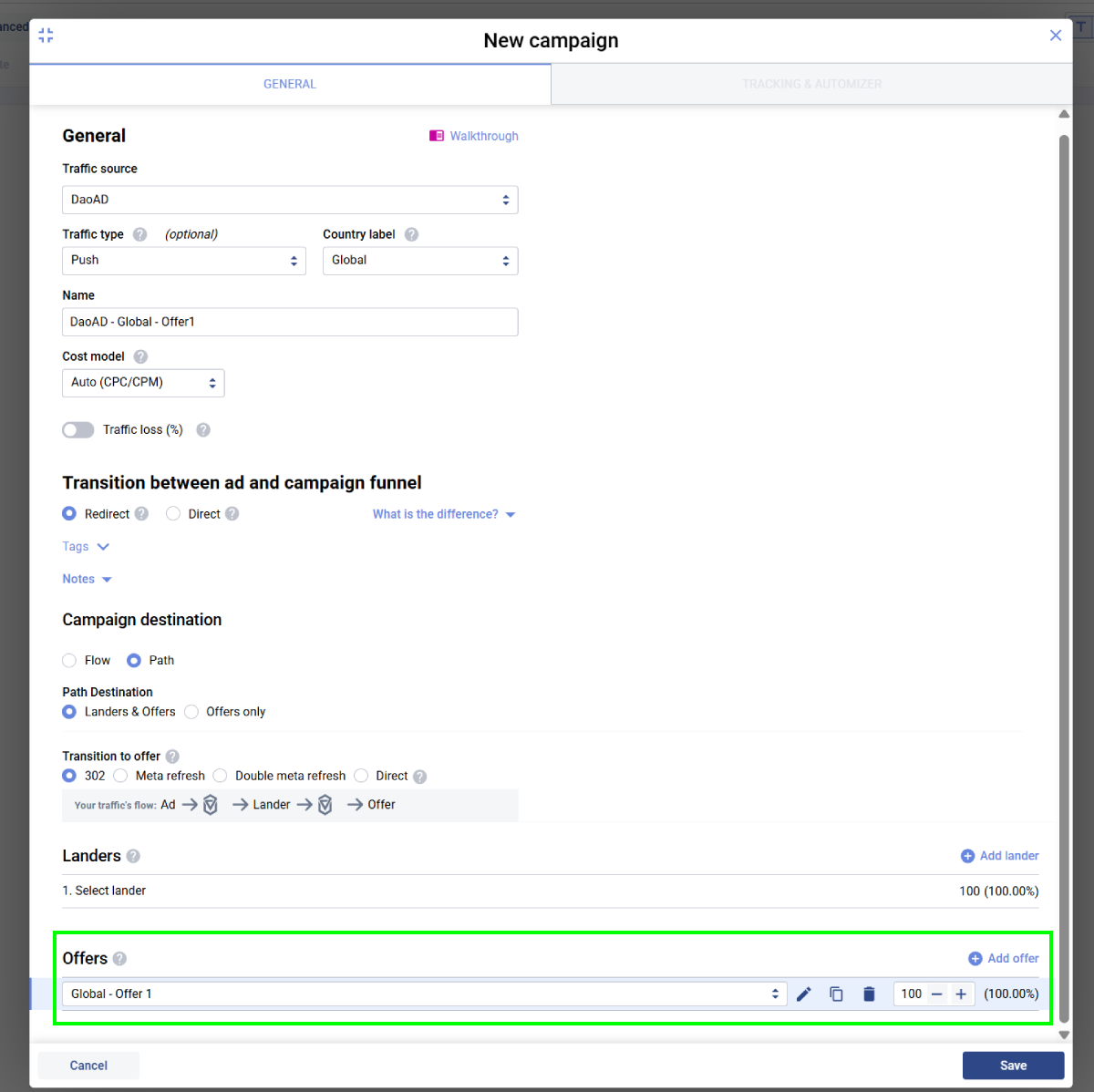1094x1092 pixels.
Task: Edit the Global - Offer 1 offer with pencil icon
Action: click(x=803, y=994)
